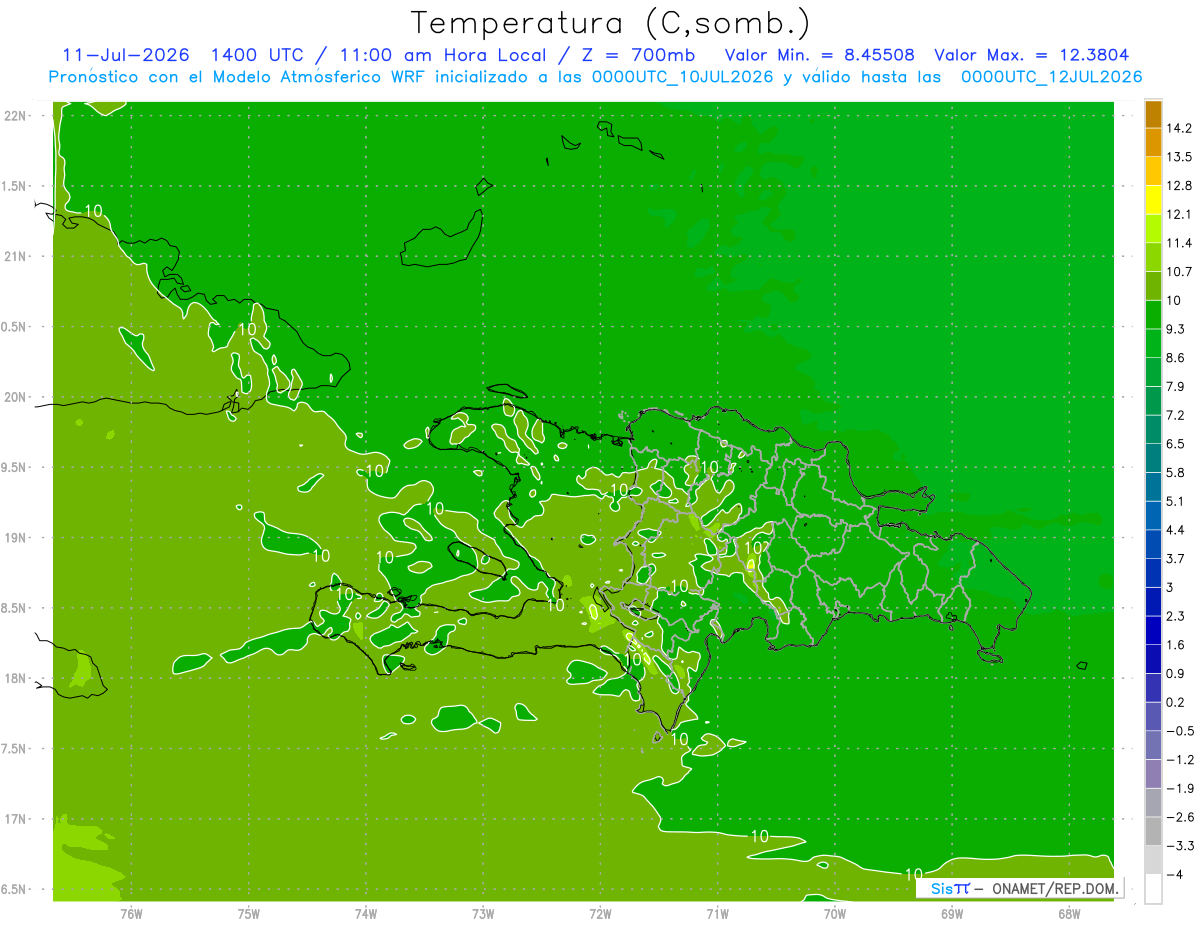Viewport: 1200px width, 927px height.
Task: Pick the yellow swatch between 12.1 and 12.8
Action: [1153, 200]
